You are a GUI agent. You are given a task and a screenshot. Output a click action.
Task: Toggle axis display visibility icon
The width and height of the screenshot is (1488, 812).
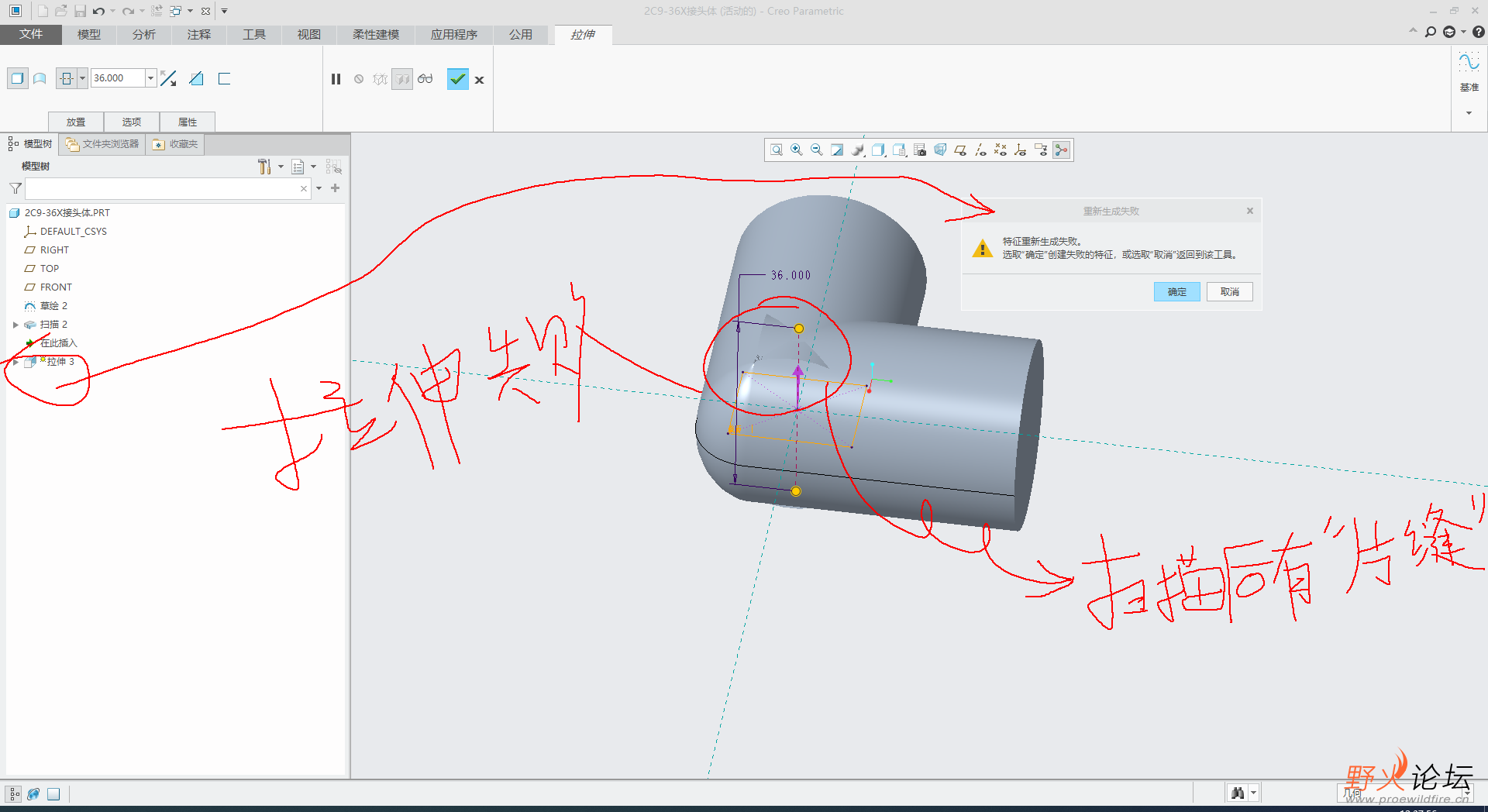(980, 150)
